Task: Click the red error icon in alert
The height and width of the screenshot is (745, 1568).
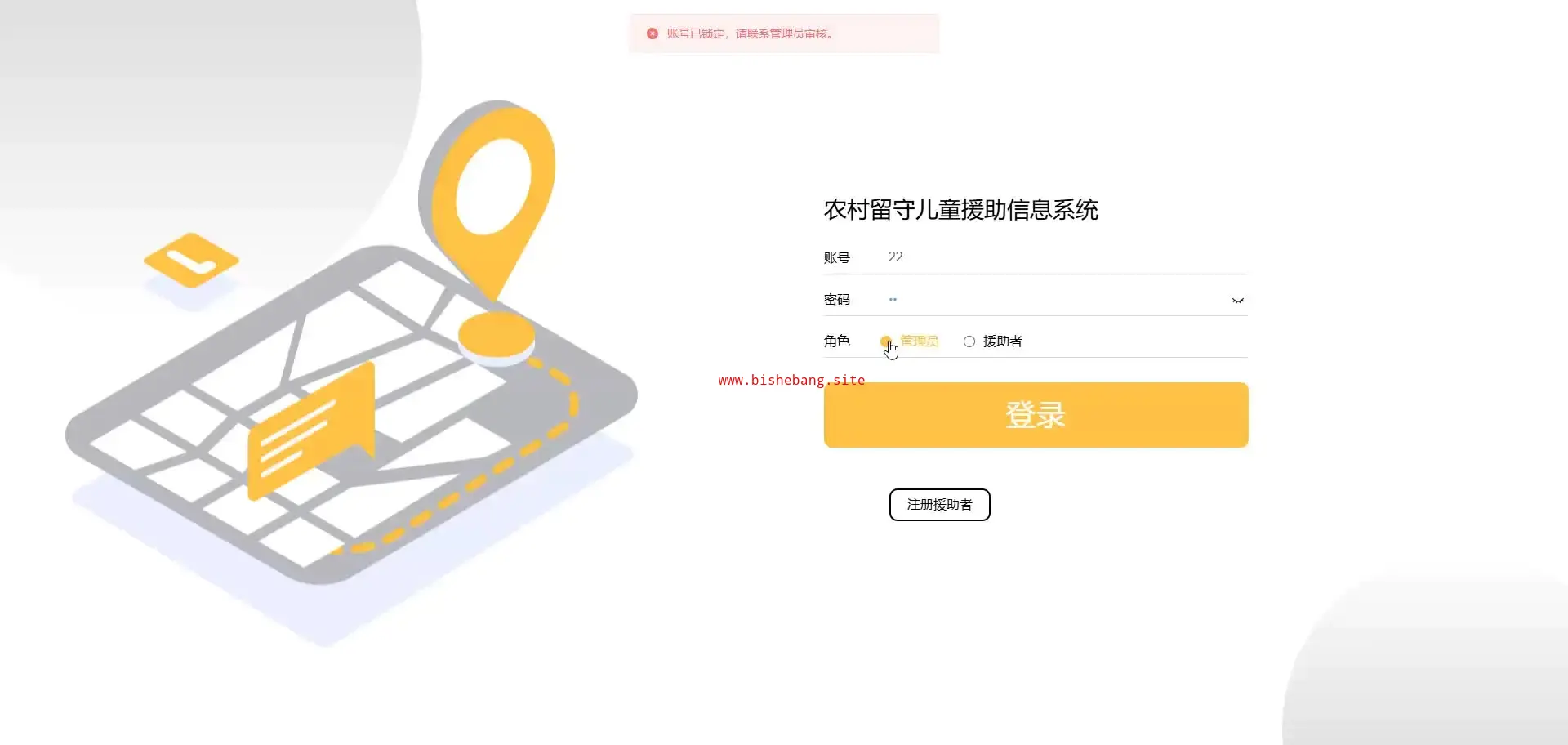Action: pyautogui.click(x=653, y=33)
